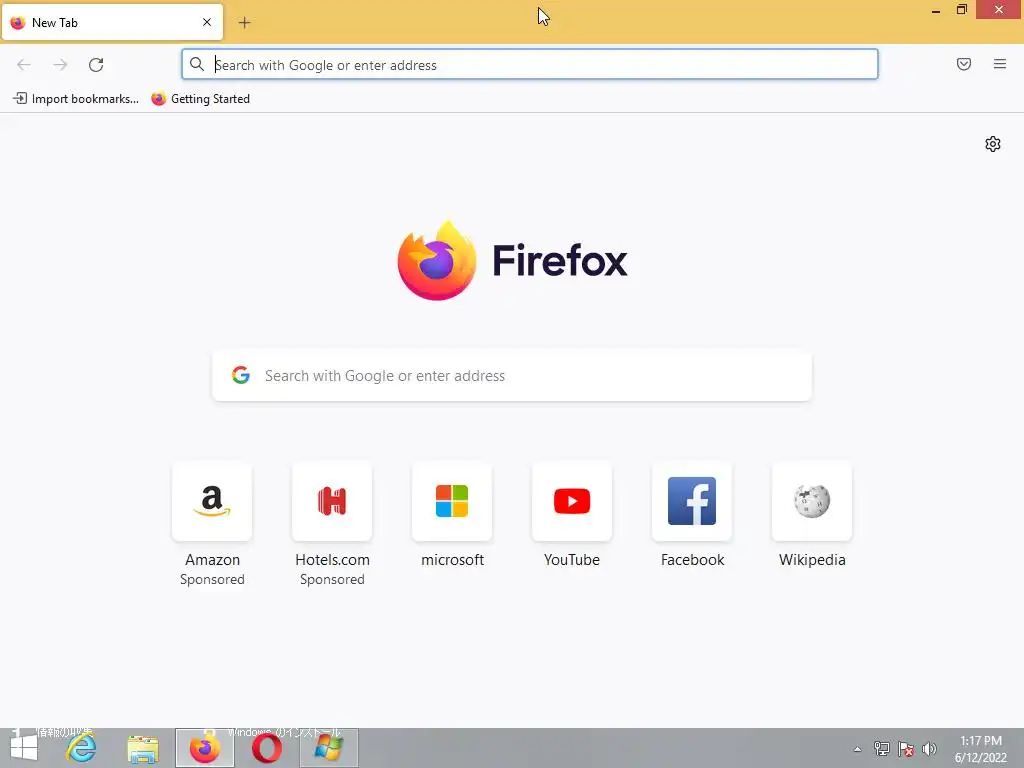
Task: Open the microsoft shortcut tile
Action: pyautogui.click(x=452, y=502)
